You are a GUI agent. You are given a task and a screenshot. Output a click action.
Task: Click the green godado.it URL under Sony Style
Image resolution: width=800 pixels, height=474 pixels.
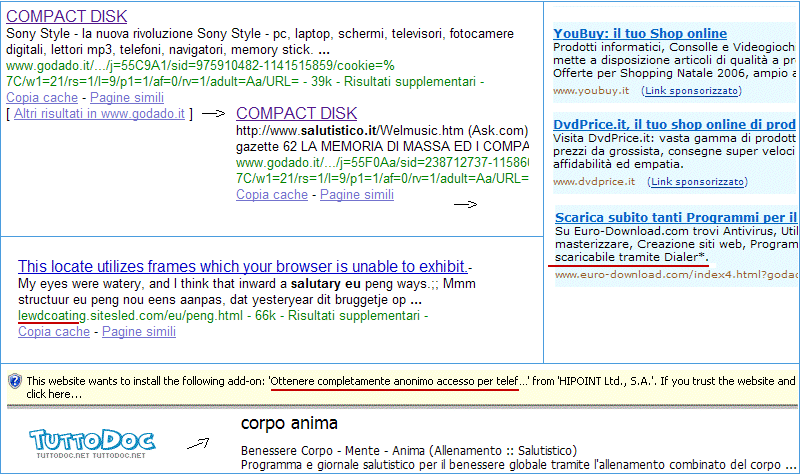(200, 73)
